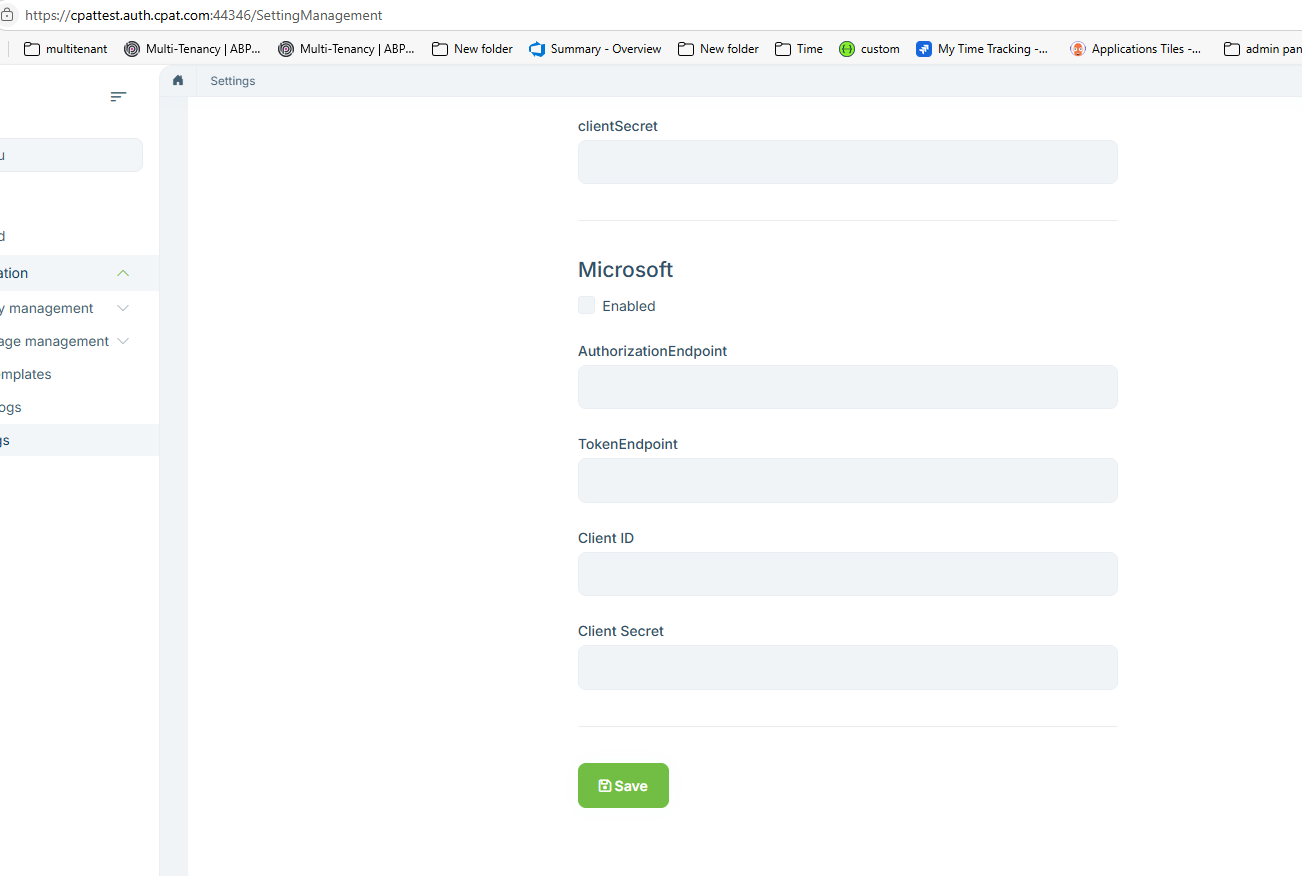Open second Multi-Tenancy | ABP bookmark
This screenshot has width=1302, height=876.
[x=346, y=48]
